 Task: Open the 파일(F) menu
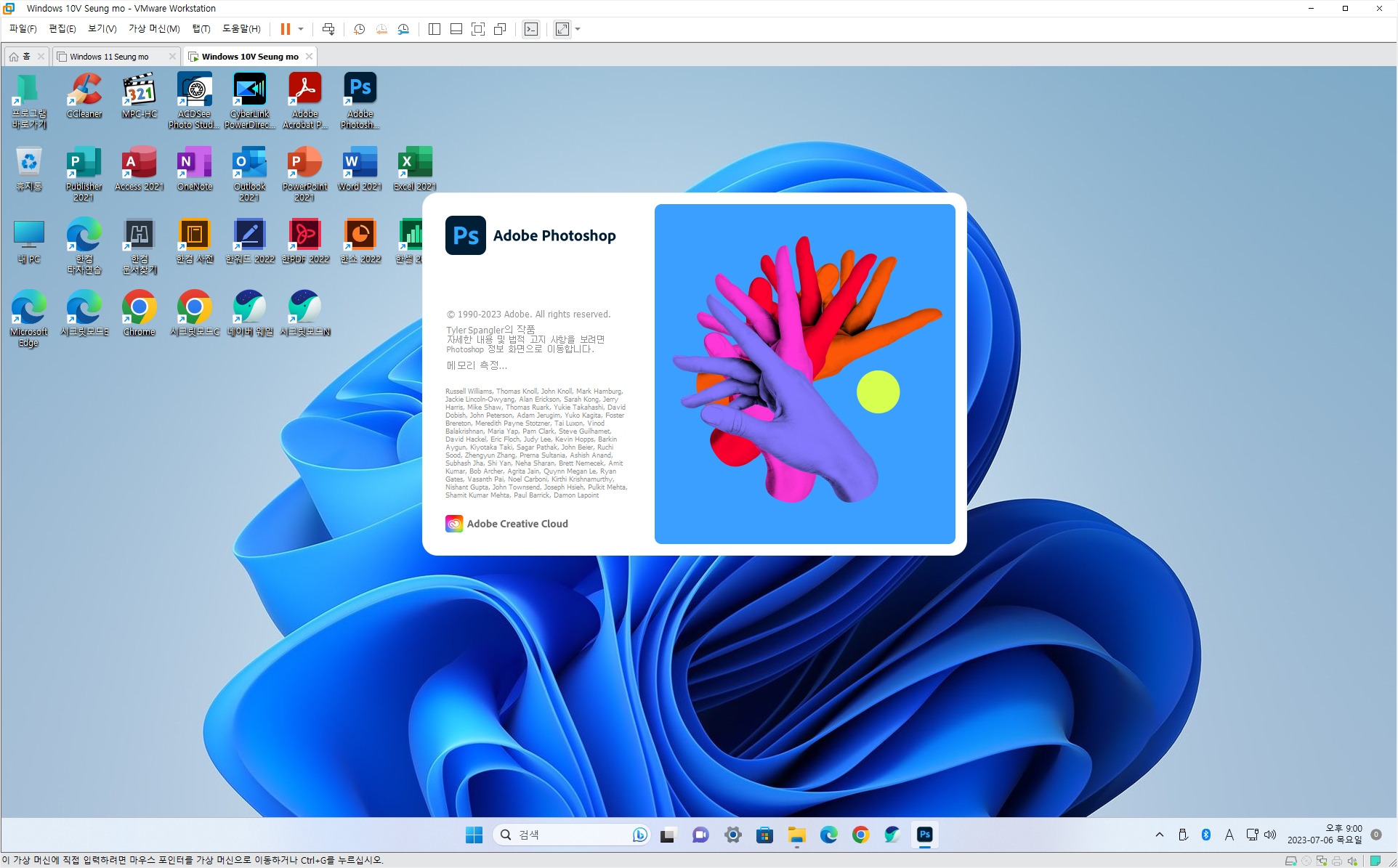[x=23, y=28]
